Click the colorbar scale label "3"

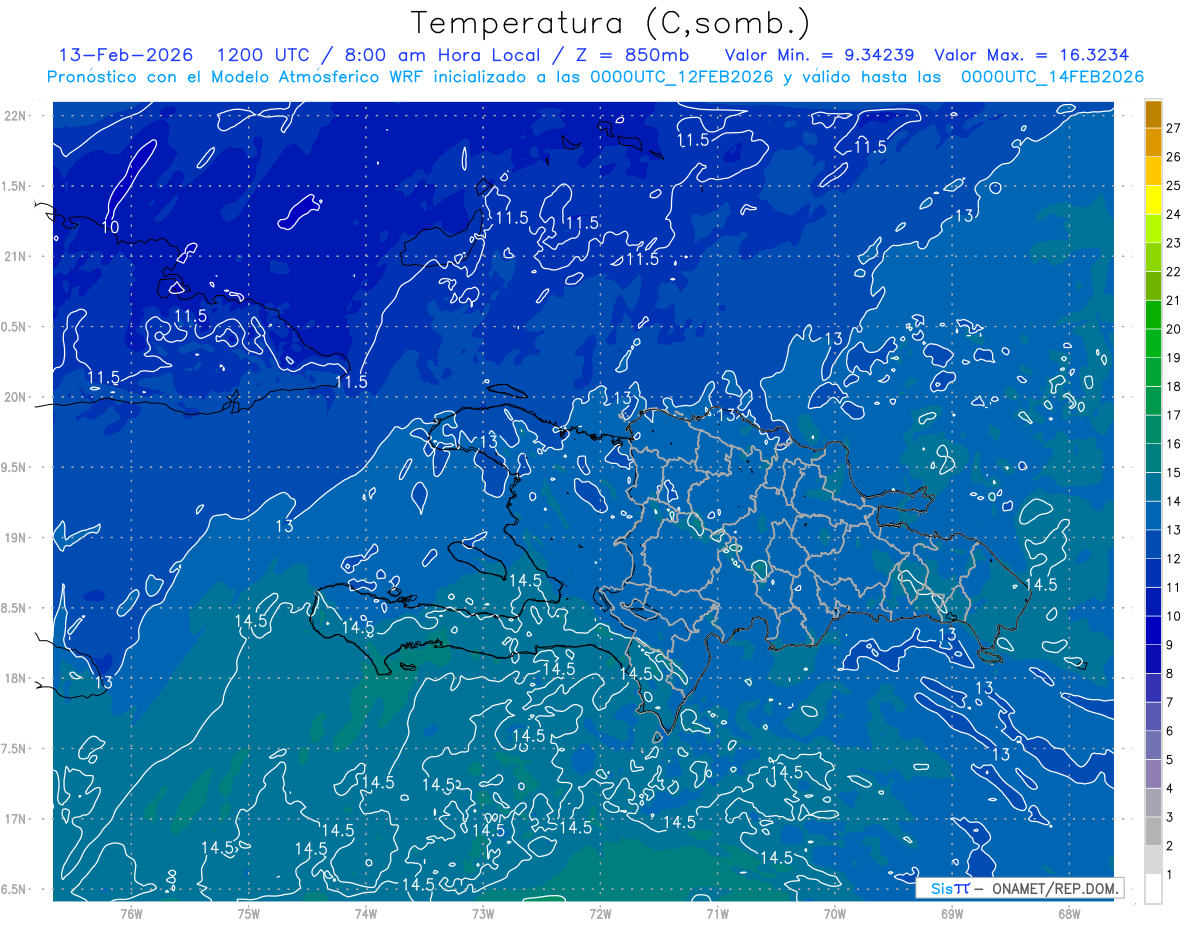(x=1170, y=817)
